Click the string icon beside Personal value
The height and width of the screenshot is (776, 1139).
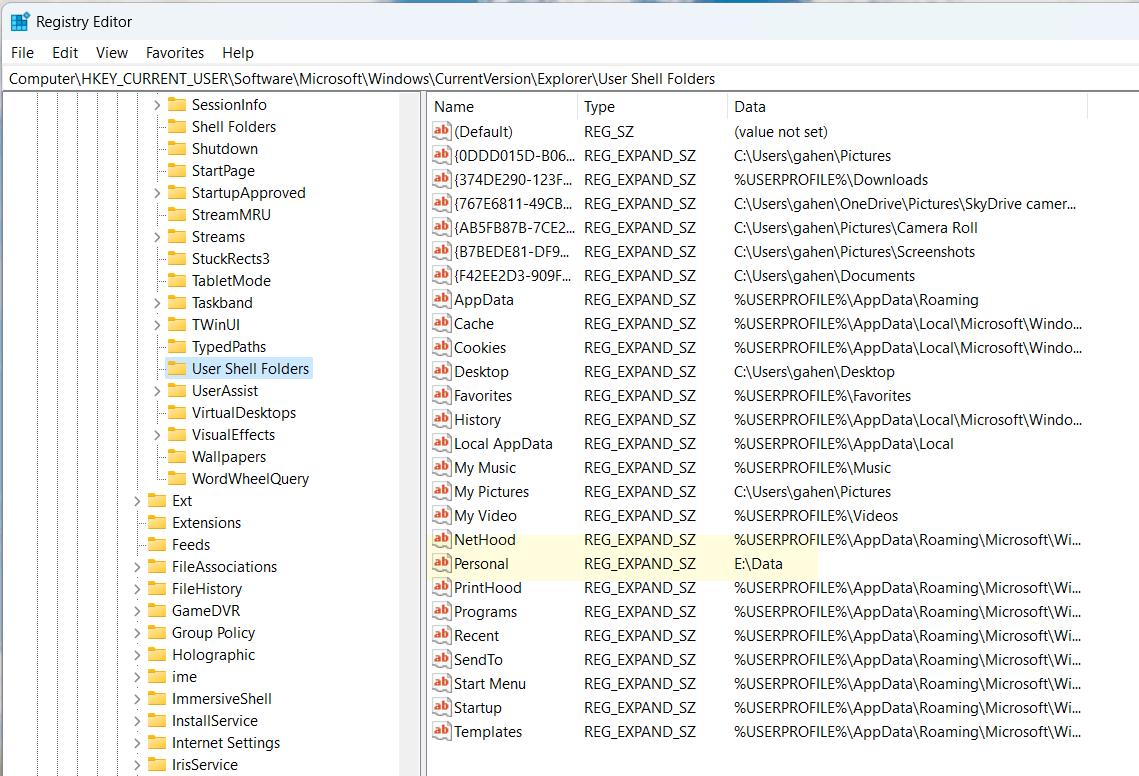click(441, 563)
